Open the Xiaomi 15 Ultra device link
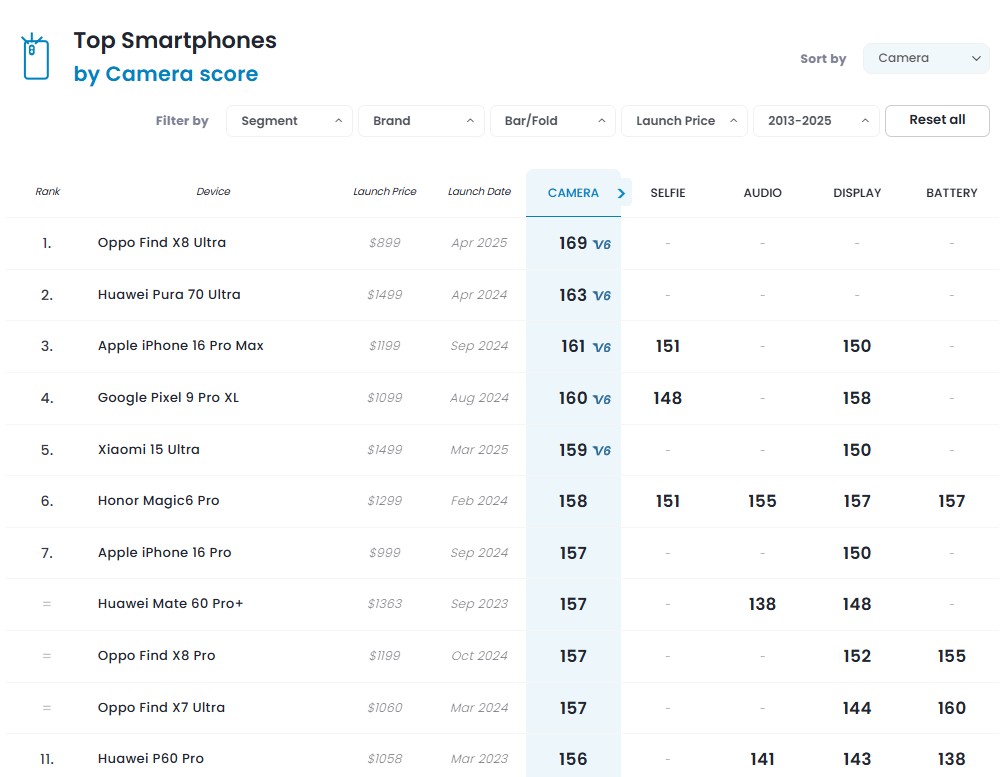The width and height of the screenshot is (1005, 777). click(x=148, y=449)
